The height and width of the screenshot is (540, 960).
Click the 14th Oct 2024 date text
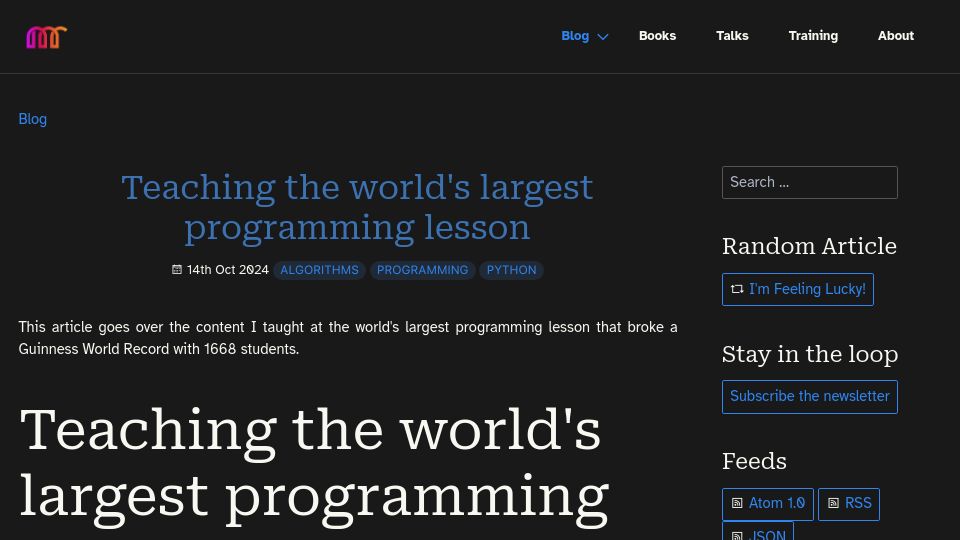pos(228,270)
